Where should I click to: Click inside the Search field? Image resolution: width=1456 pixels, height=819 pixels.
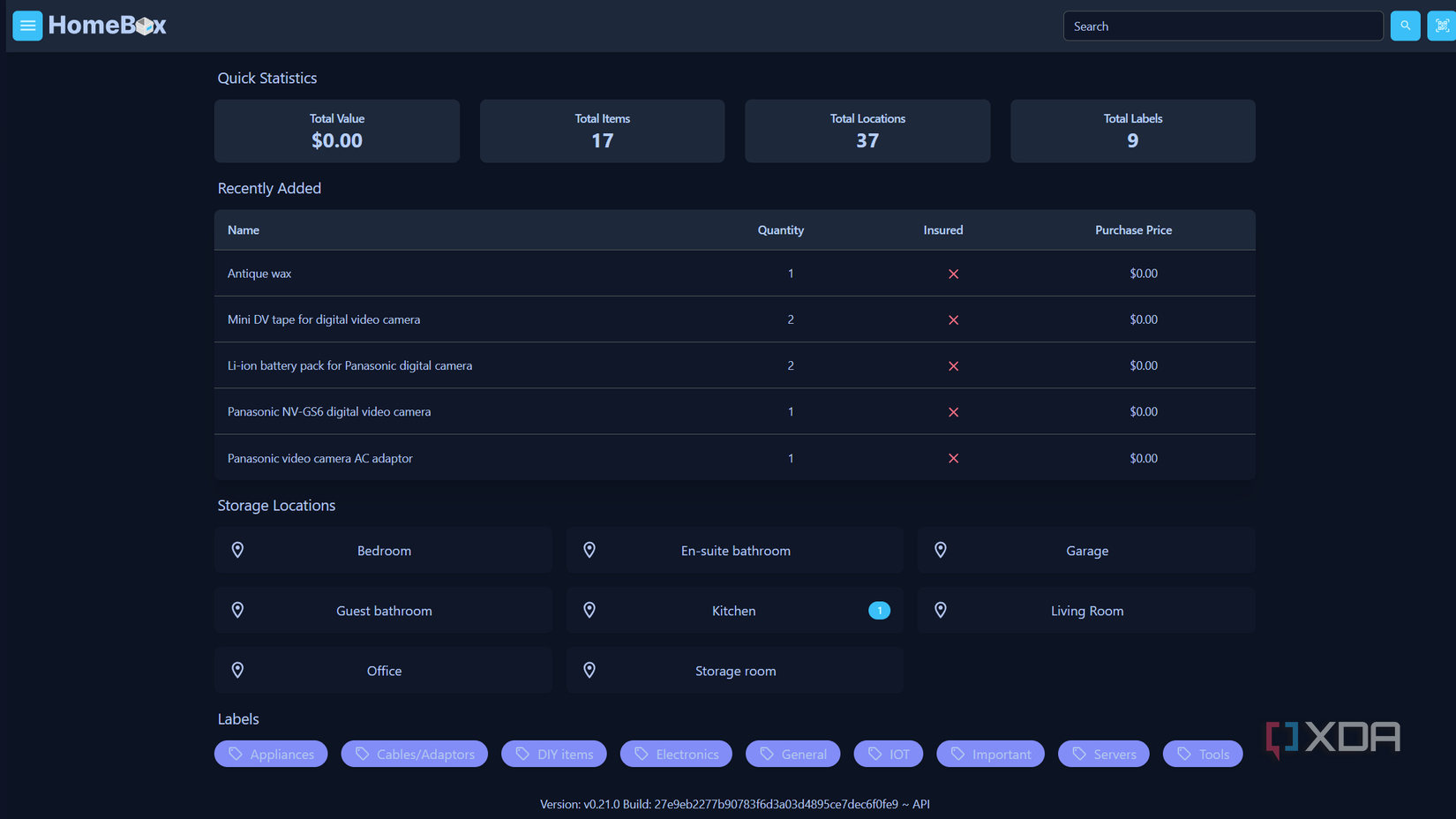(x=1222, y=26)
